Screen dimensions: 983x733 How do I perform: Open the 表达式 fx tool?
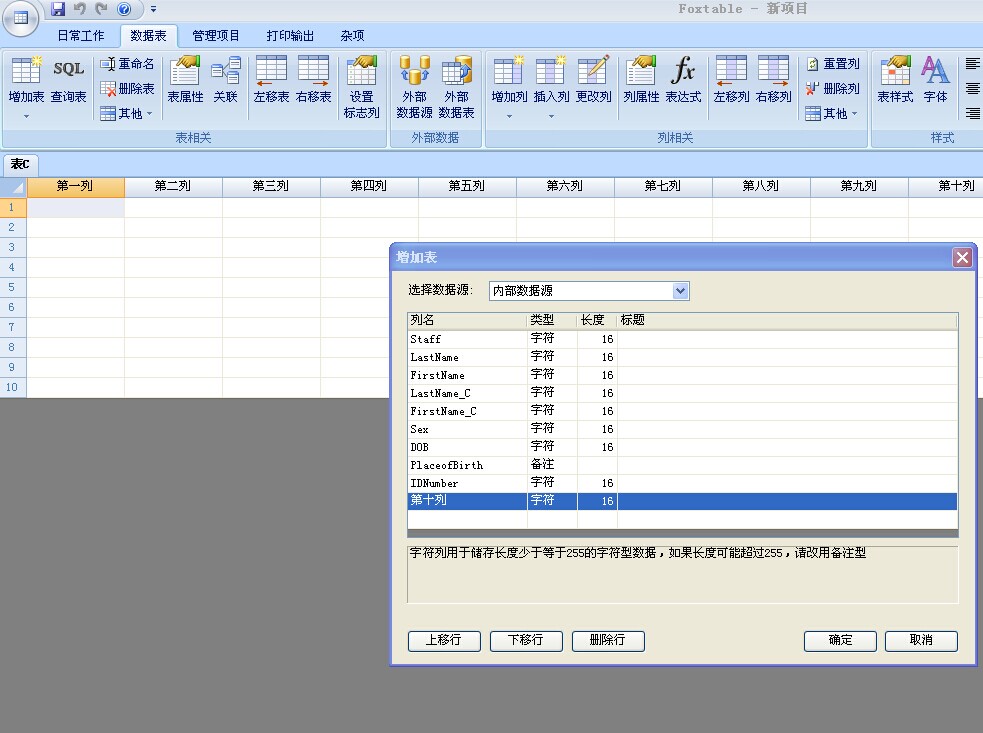tap(683, 79)
